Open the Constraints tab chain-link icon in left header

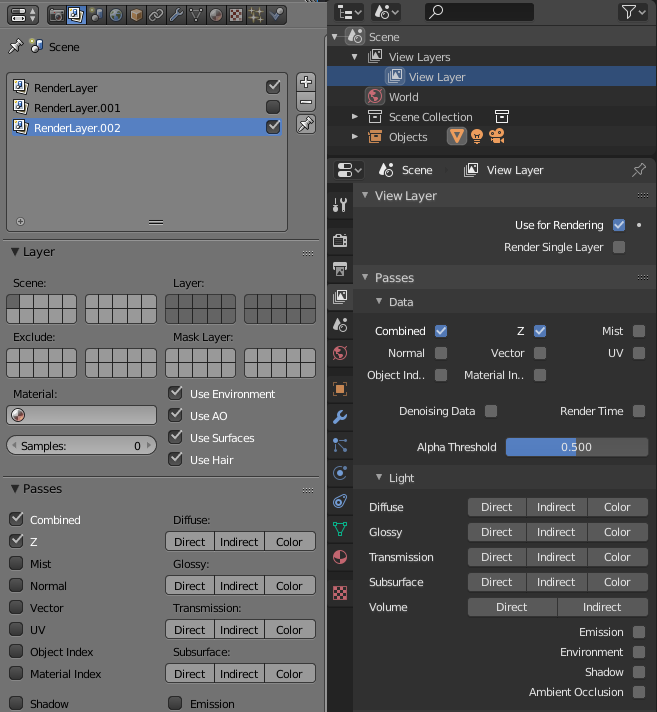[156, 15]
